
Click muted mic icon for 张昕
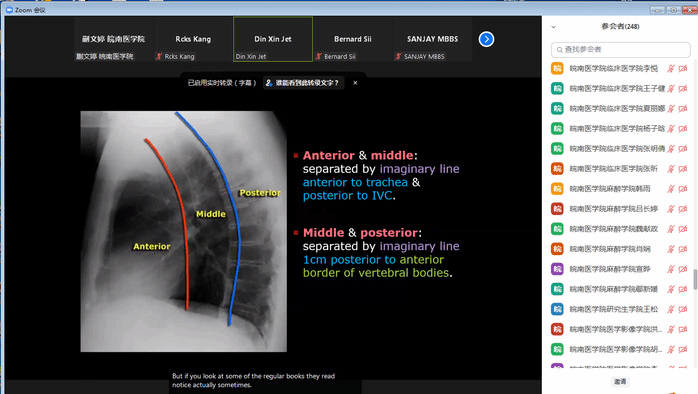click(671, 169)
